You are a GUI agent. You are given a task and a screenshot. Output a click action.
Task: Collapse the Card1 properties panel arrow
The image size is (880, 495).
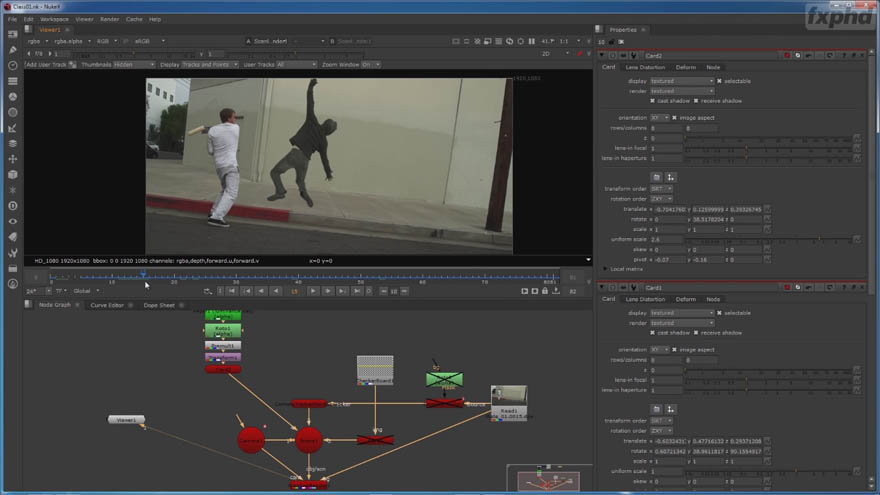602,287
